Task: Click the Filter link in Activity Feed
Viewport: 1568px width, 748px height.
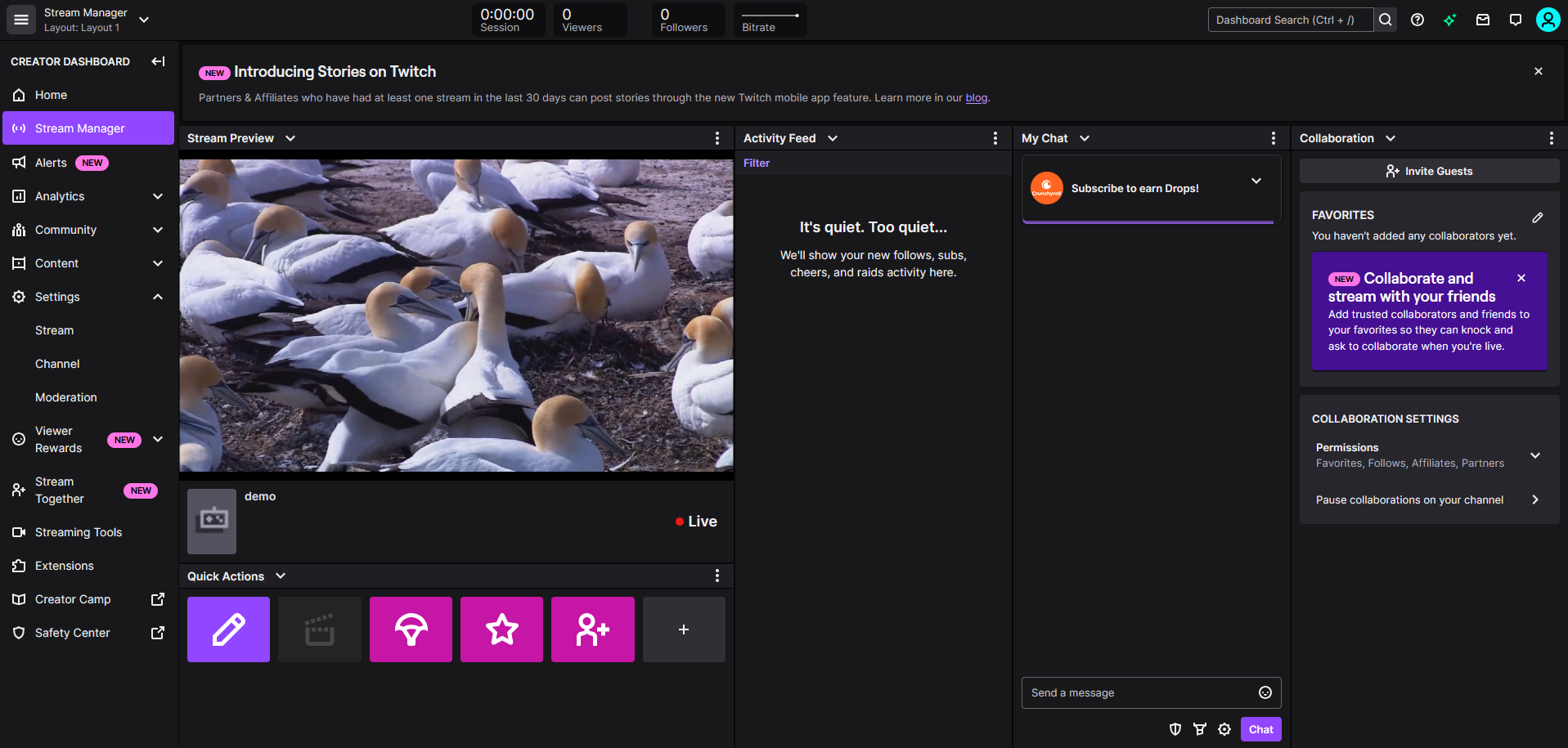Action: 757,163
